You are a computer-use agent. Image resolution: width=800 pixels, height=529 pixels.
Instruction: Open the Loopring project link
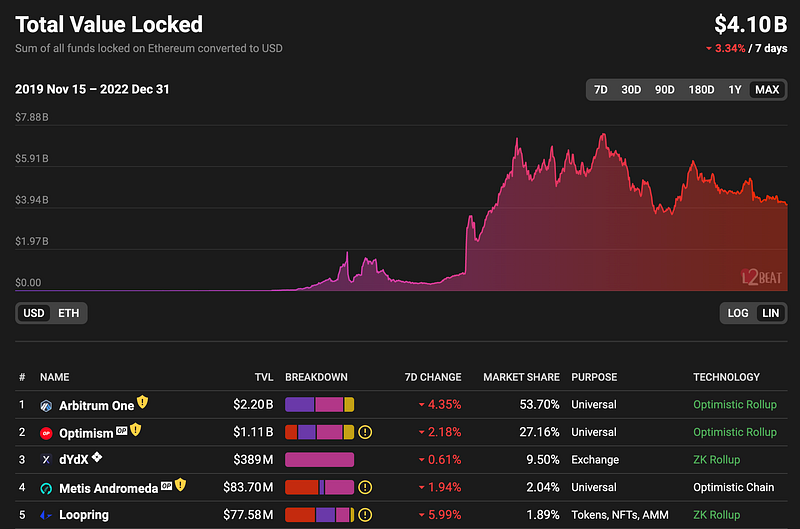click(x=84, y=515)
